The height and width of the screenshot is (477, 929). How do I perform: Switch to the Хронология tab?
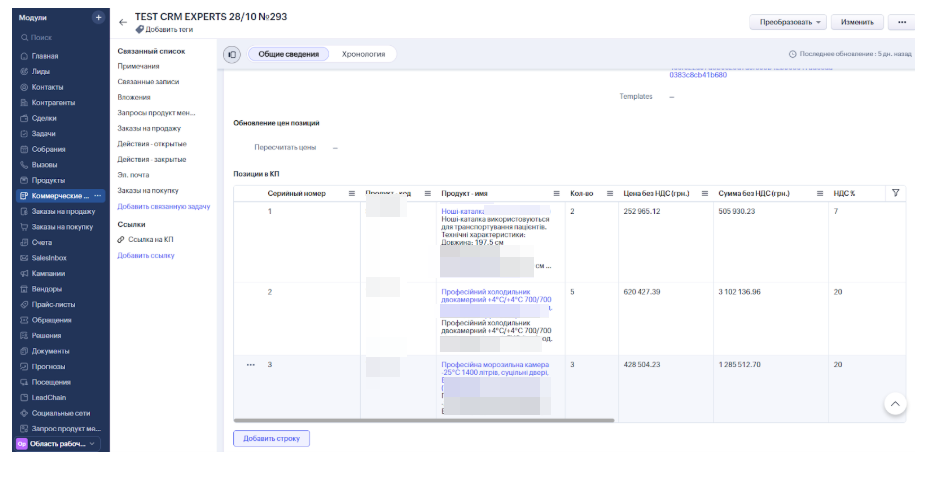[x=363, y=54]
